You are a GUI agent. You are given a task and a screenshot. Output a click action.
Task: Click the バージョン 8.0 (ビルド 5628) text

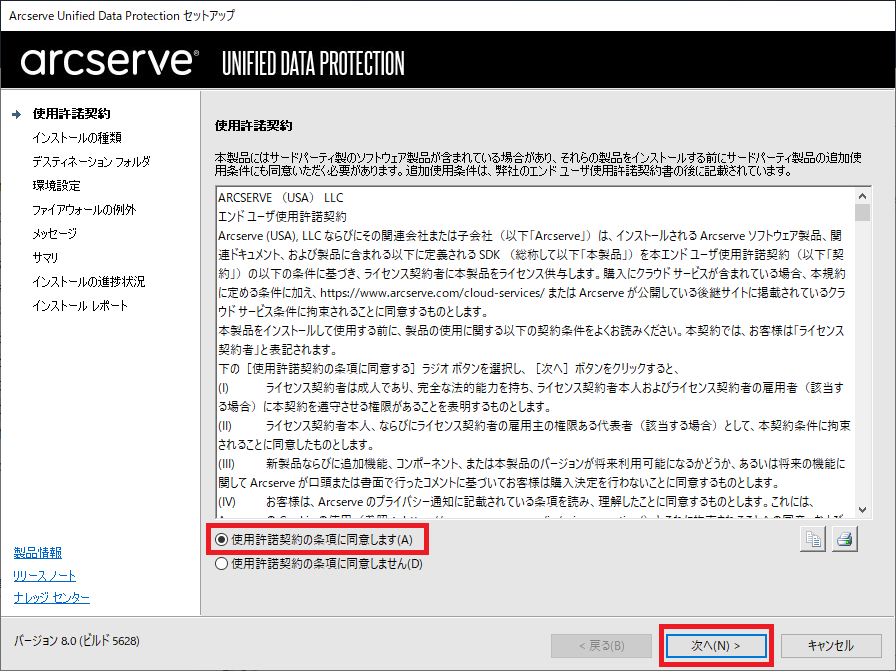coord(77,641)
